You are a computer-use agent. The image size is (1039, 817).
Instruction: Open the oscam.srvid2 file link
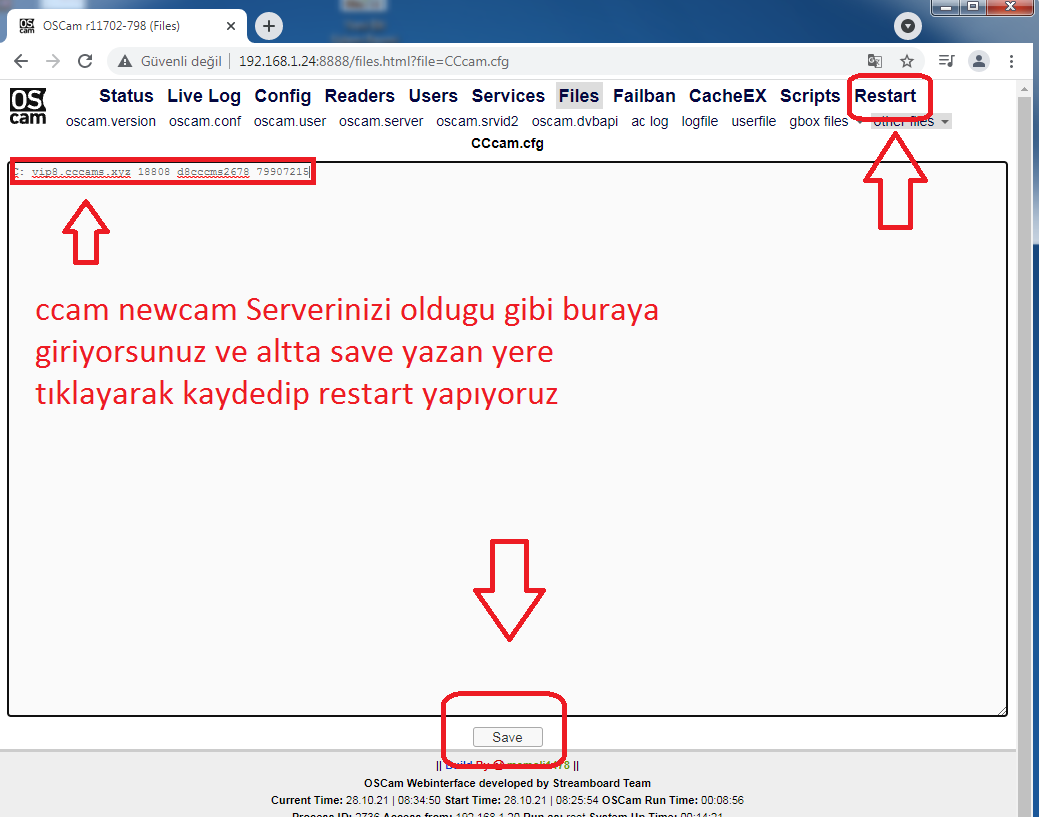click(477, 121)
